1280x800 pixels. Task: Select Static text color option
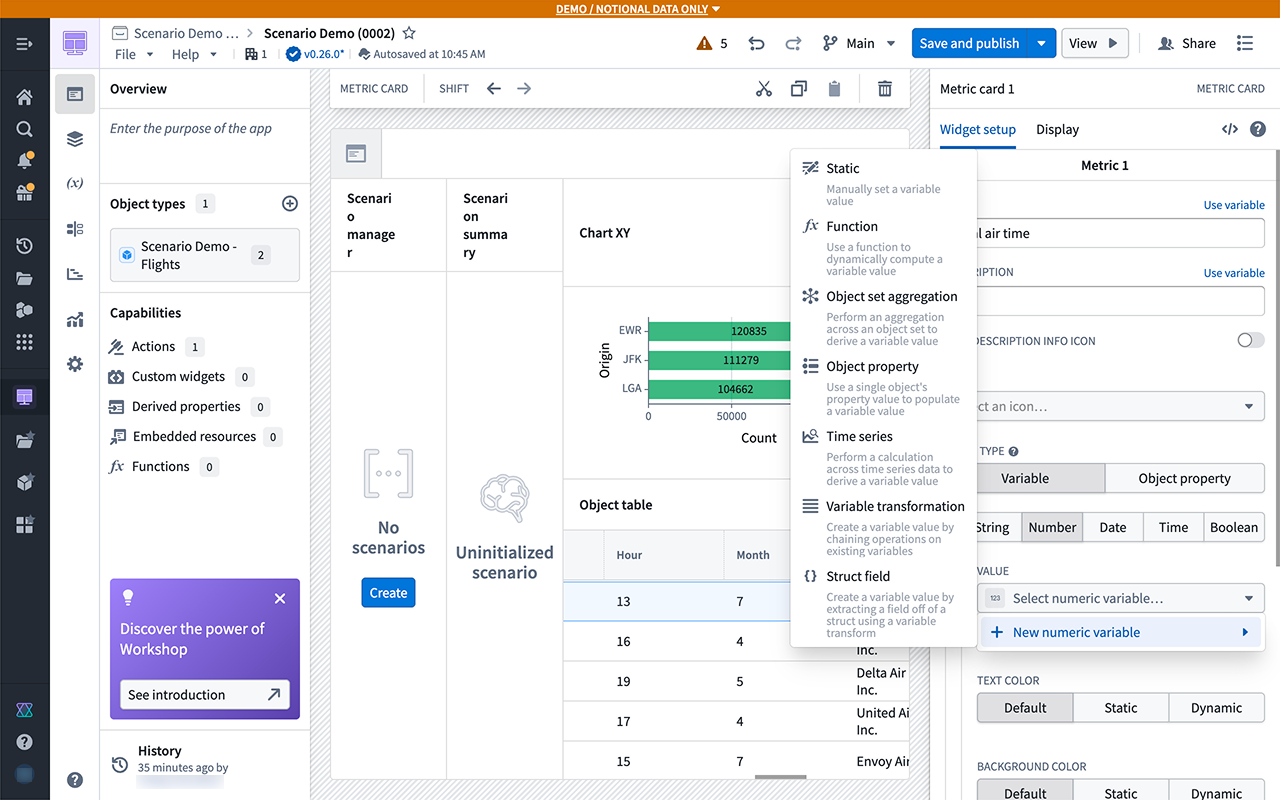(x=1120, y=708)
